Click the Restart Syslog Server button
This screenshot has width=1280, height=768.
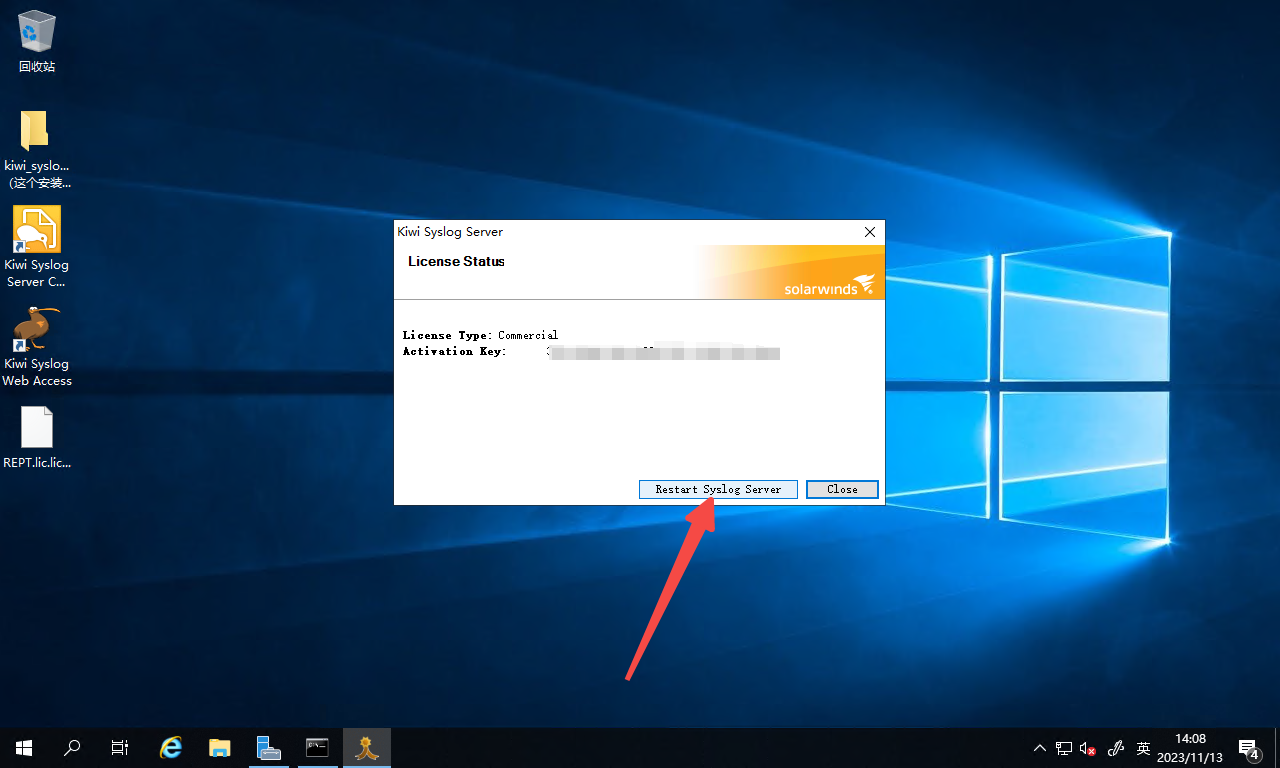click(718, 489)
